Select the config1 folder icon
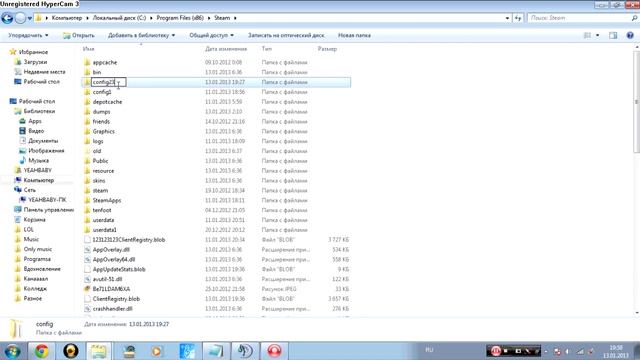The width and height of the screenshot is (640, 360). (x=87, y=92)
